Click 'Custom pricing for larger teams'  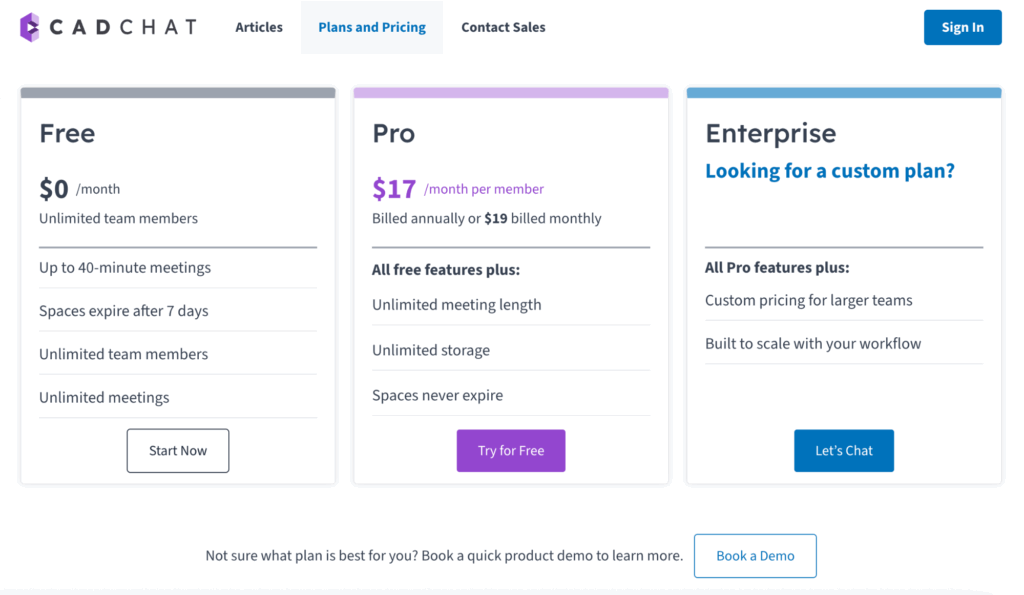[x=808, y=300]
